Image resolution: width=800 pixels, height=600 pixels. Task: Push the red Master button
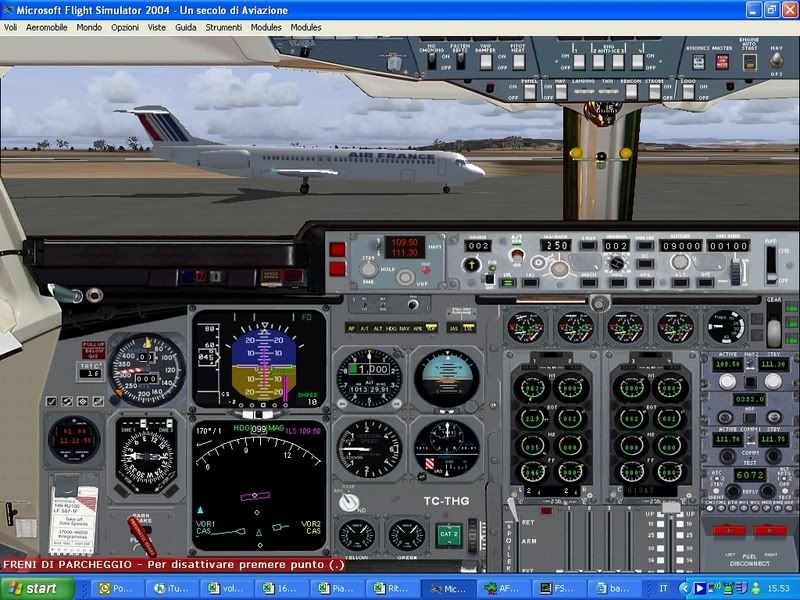click(722, 62)
